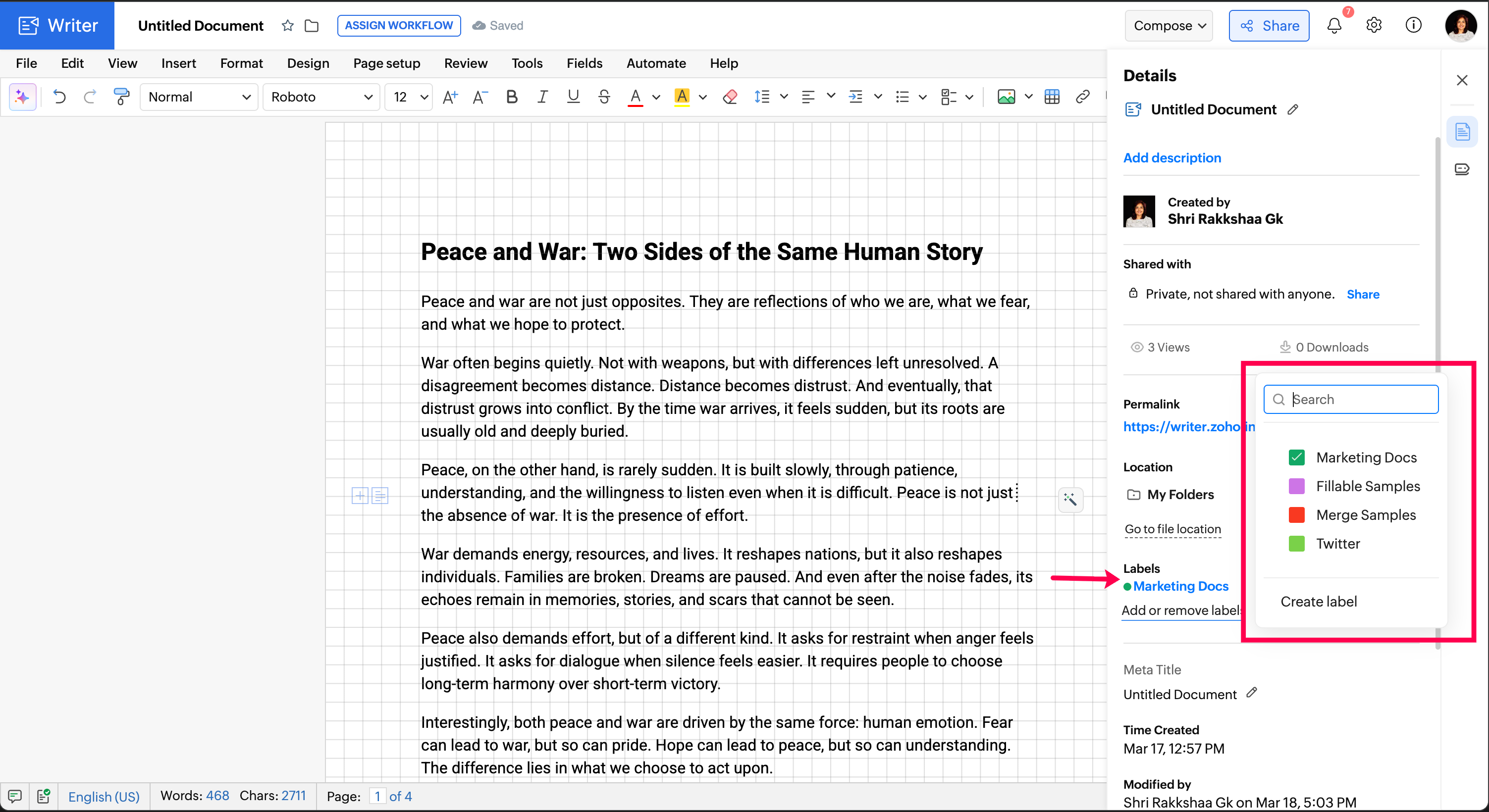Expand the Roboto font dropdown
Viewport: 1489px width, 812px height.
point(321,97)
